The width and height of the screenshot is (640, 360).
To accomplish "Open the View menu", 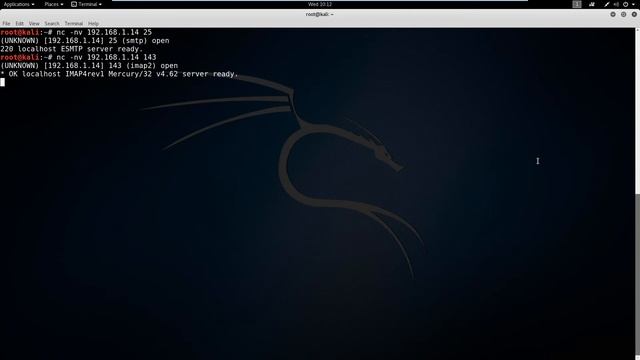I will click(x=34, y=24).
